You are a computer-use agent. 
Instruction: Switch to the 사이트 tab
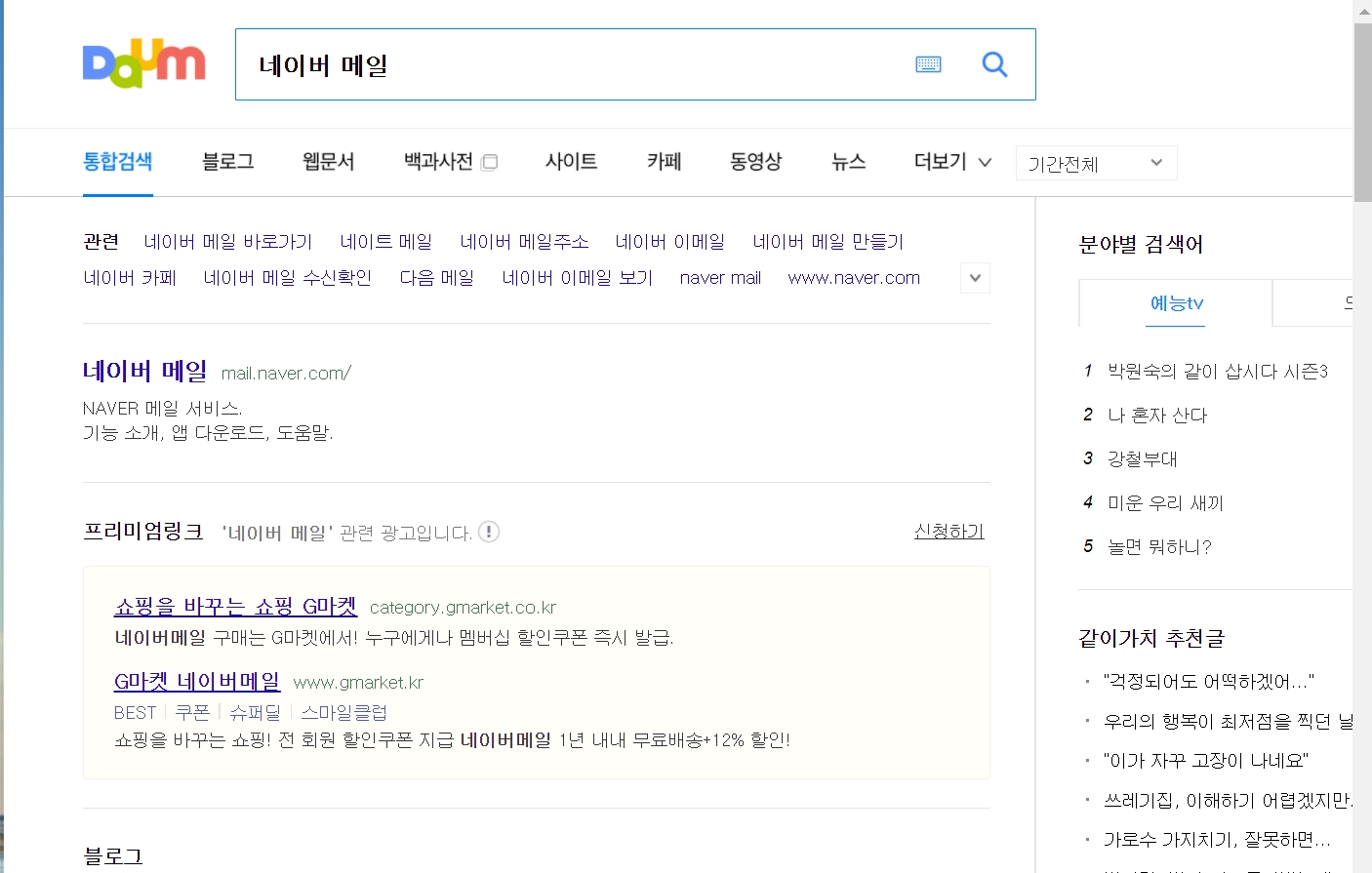click(x=571, y=162)
